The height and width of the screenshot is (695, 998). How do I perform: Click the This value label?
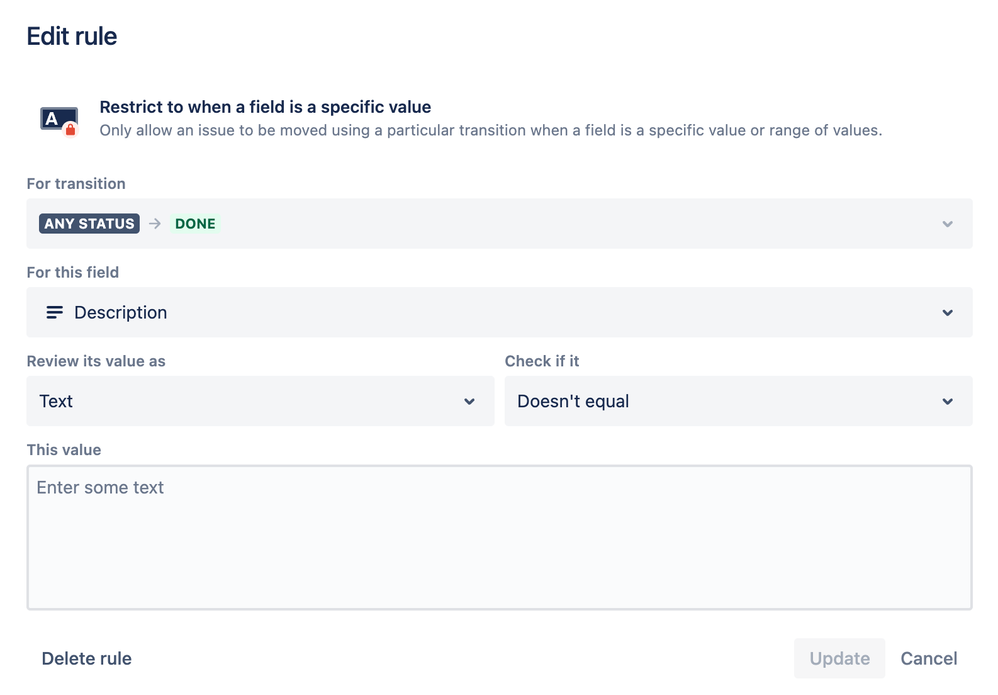pos(64,450)
